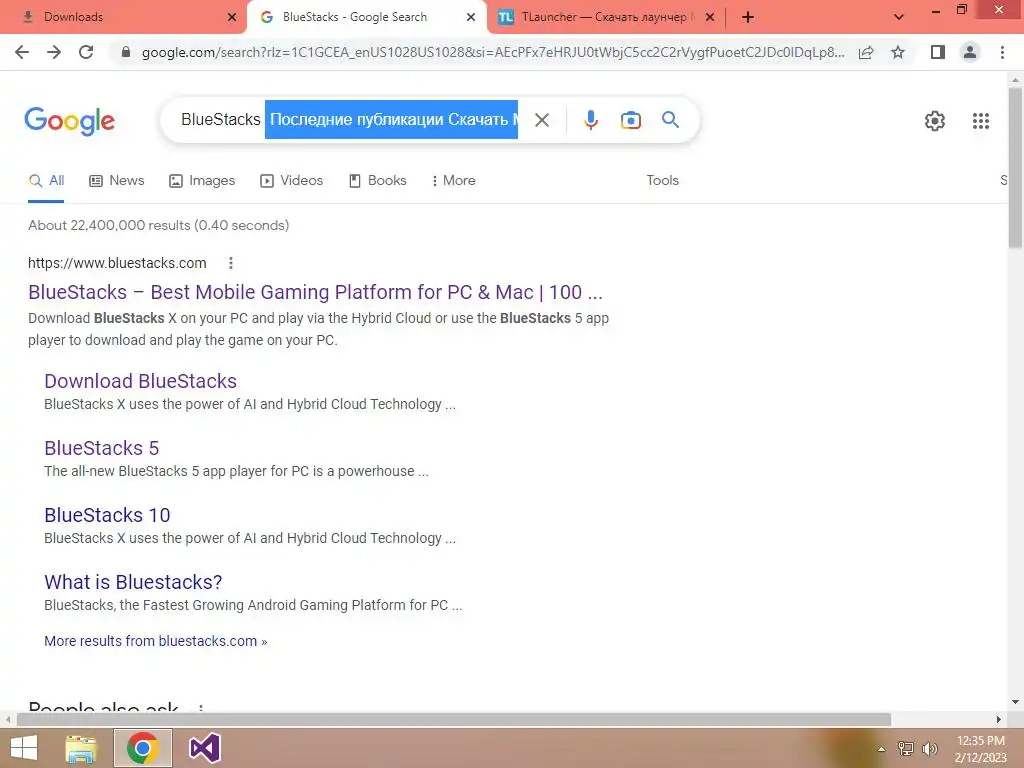Expand the More search filters
1024x768 pixels.
453,181
